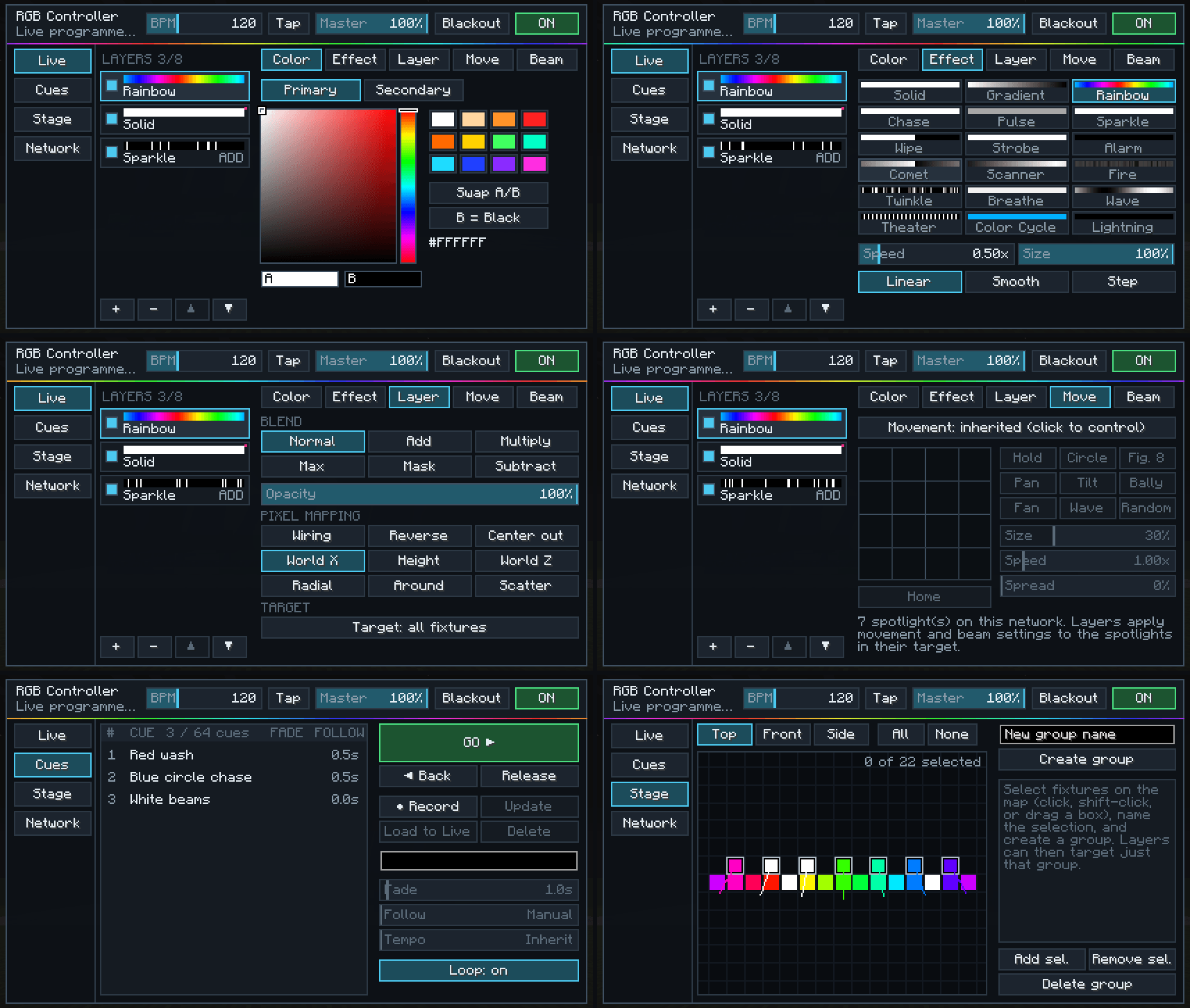
Task: Start recording with the Record dot button
Action: click(x=428, y=806)
